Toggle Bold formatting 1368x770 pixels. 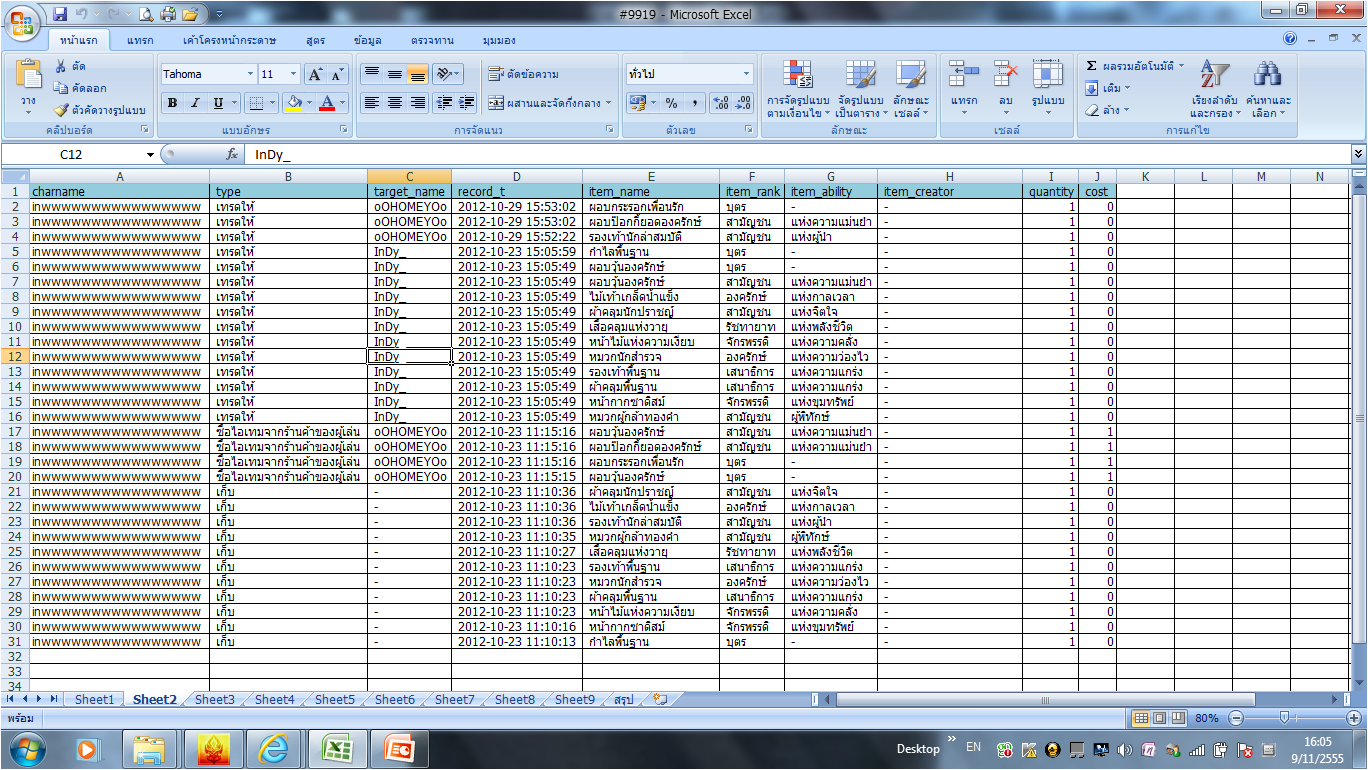pos(172,103)
